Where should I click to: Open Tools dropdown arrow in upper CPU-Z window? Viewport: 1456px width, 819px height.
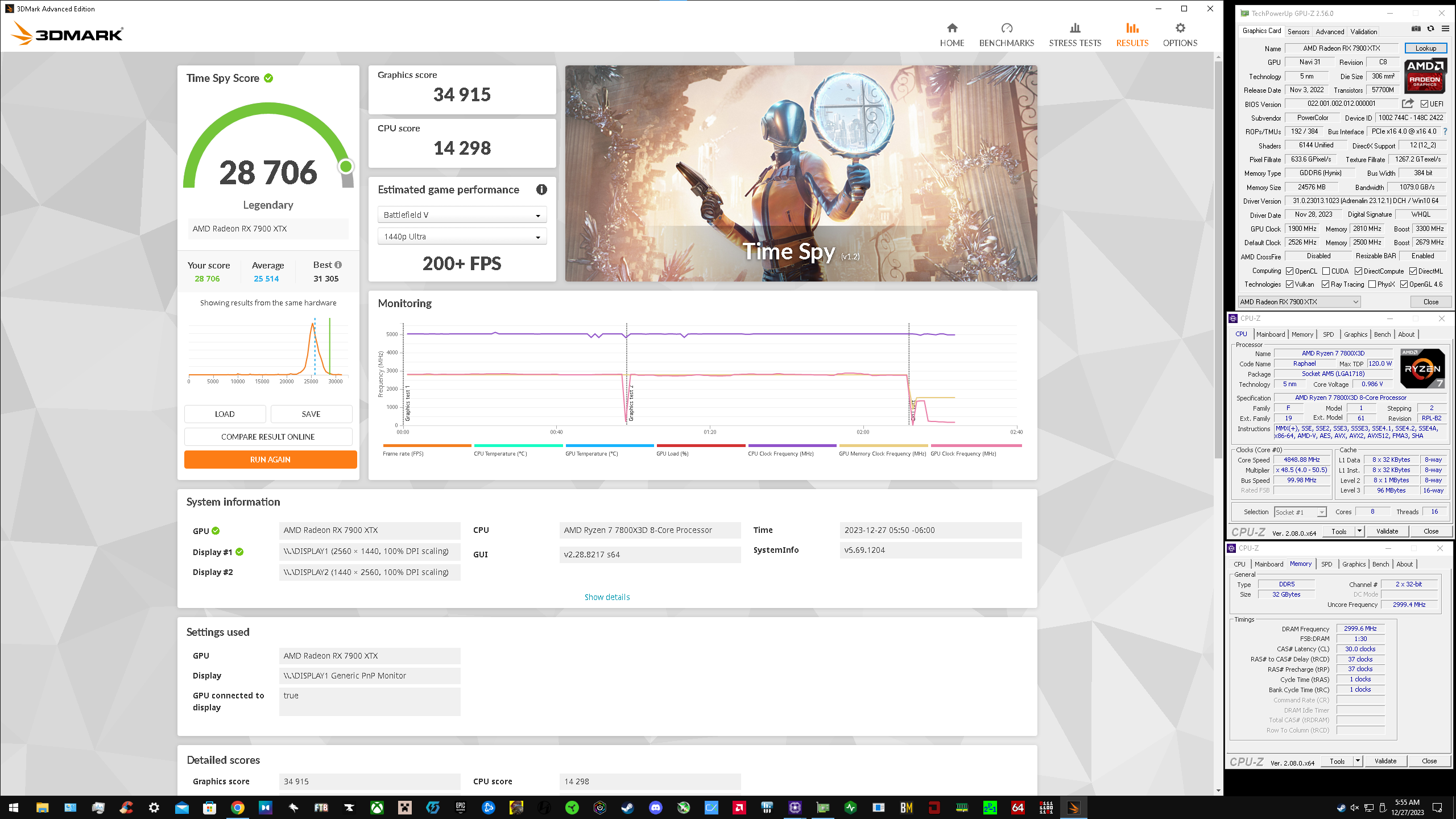(1359, 531)
